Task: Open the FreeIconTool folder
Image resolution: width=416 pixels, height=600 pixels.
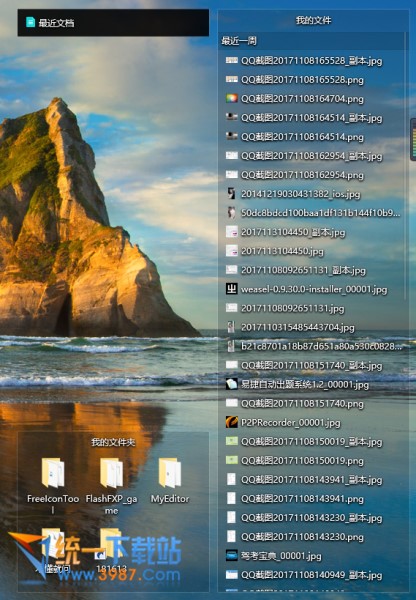Action: (x=53, y=486)
